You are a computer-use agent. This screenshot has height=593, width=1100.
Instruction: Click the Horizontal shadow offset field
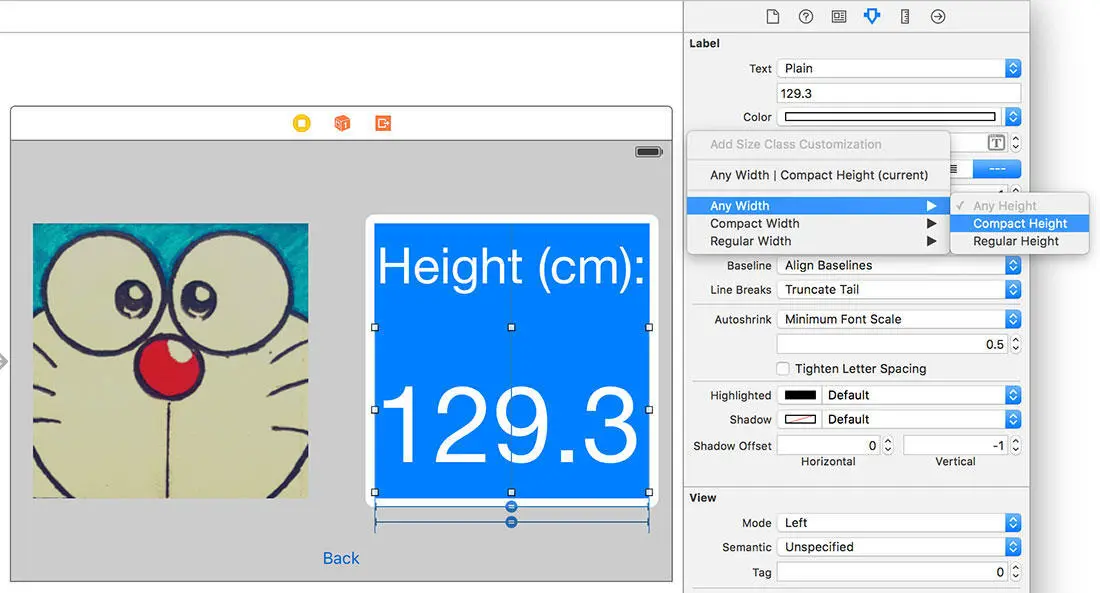coord(829,446)
